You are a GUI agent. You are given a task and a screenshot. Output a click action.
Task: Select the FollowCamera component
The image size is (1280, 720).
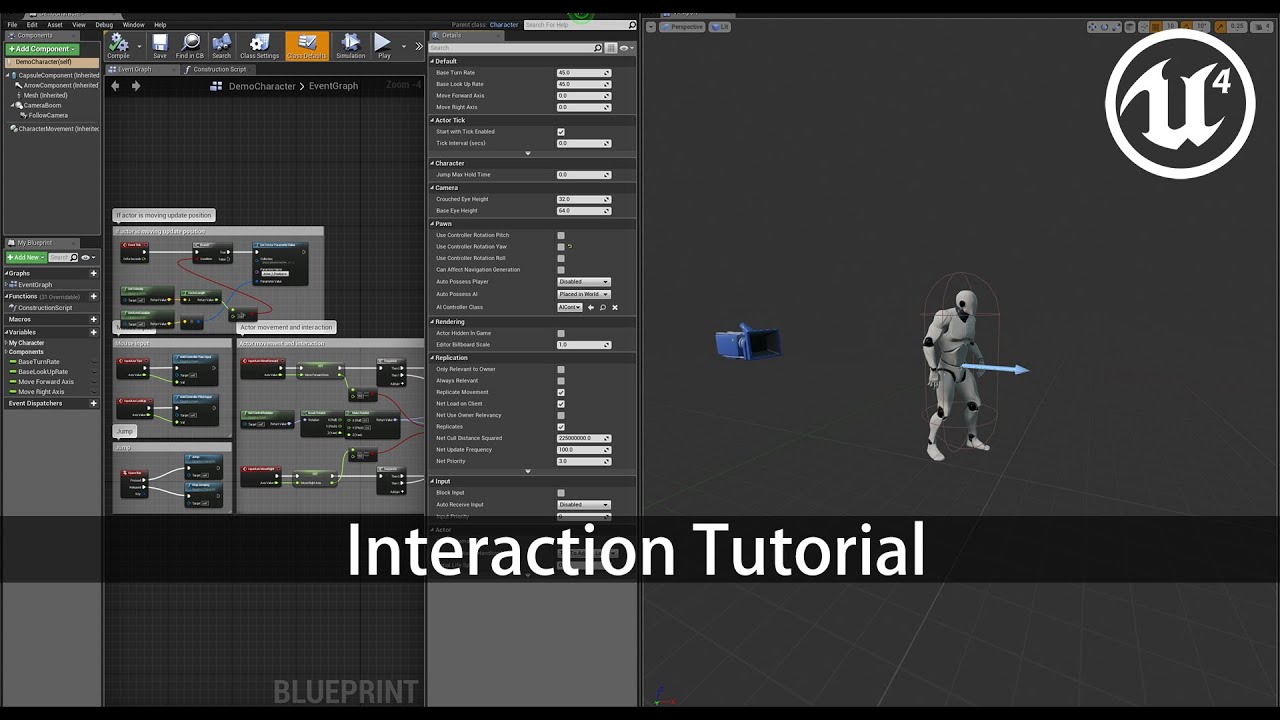(x=48, y=115)
